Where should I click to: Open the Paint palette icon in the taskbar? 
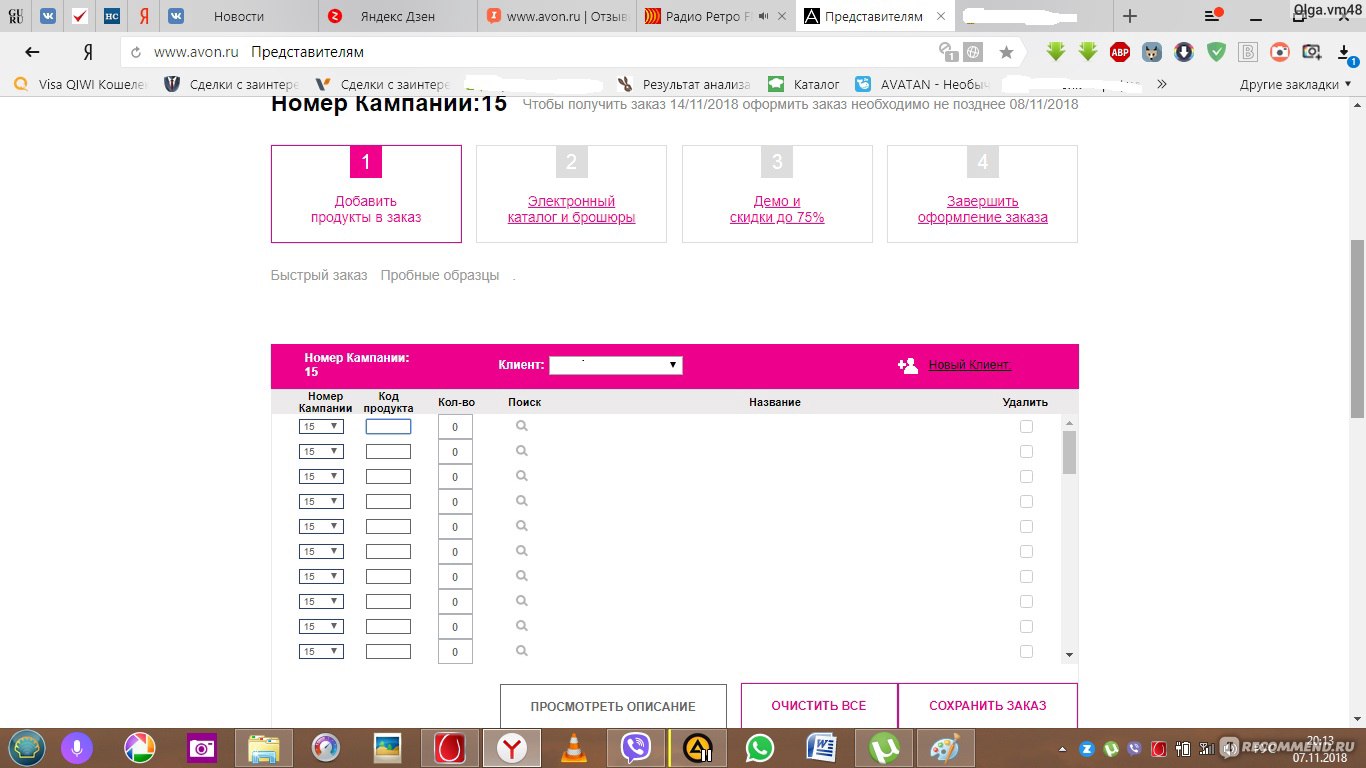[x=945, y=747]
